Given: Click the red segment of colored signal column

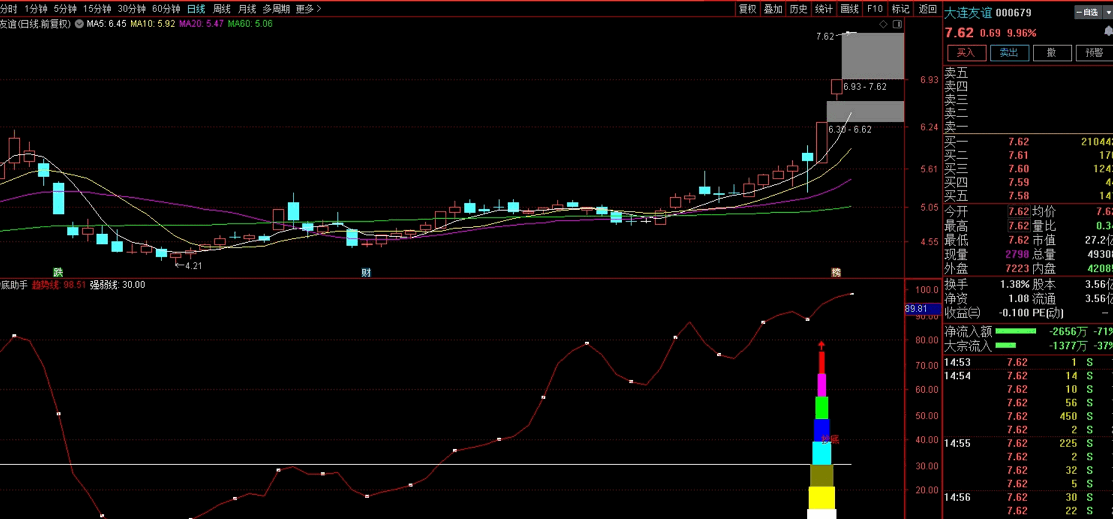Looking at the screenshot, I should 822,361.
